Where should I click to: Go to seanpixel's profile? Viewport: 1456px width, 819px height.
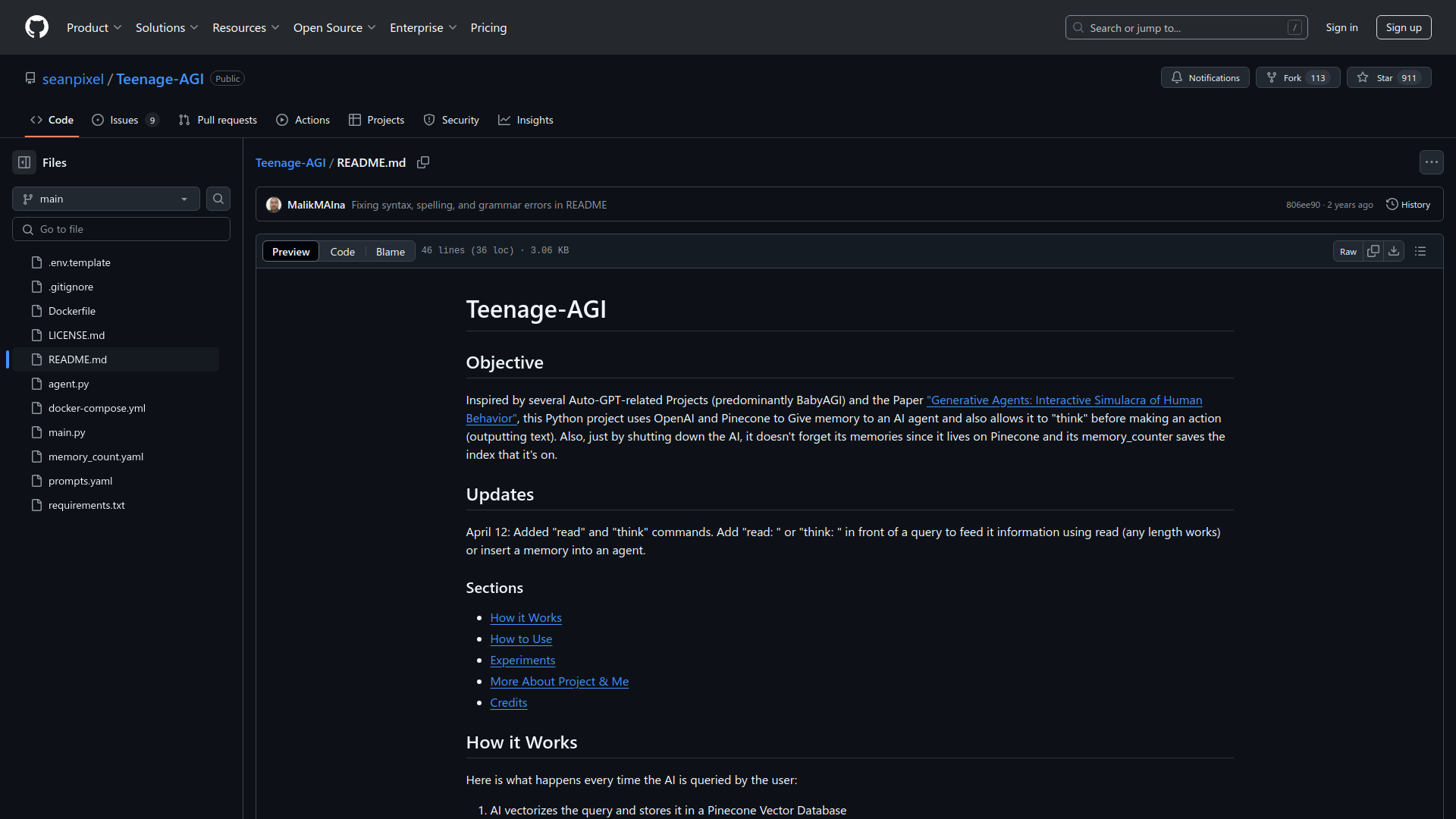tap(73, 79)
